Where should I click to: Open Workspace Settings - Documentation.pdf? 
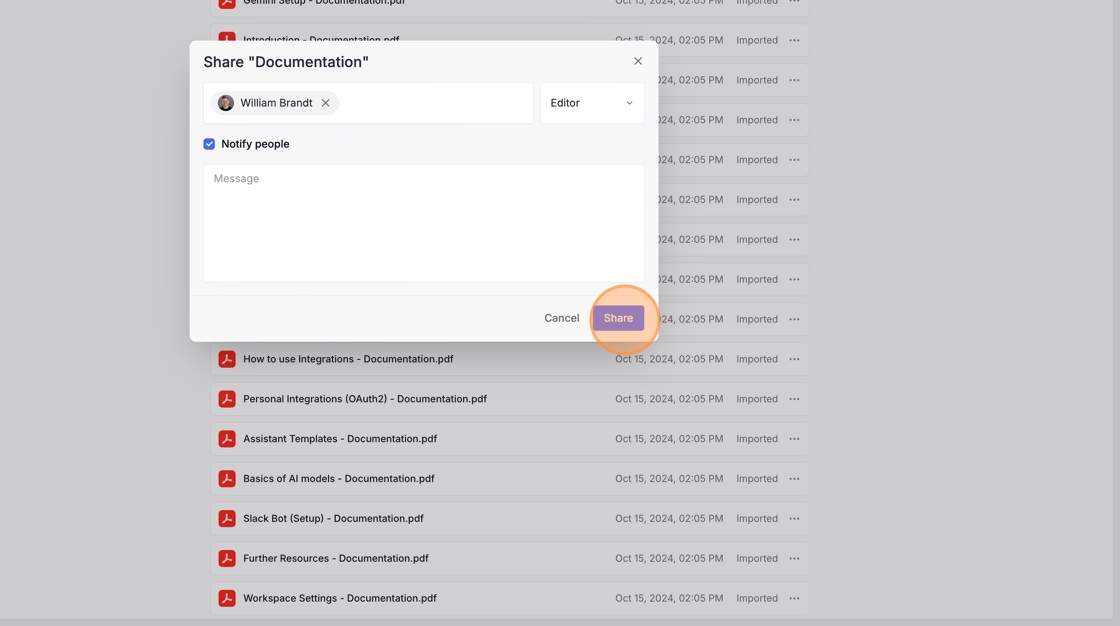(340, 598)
